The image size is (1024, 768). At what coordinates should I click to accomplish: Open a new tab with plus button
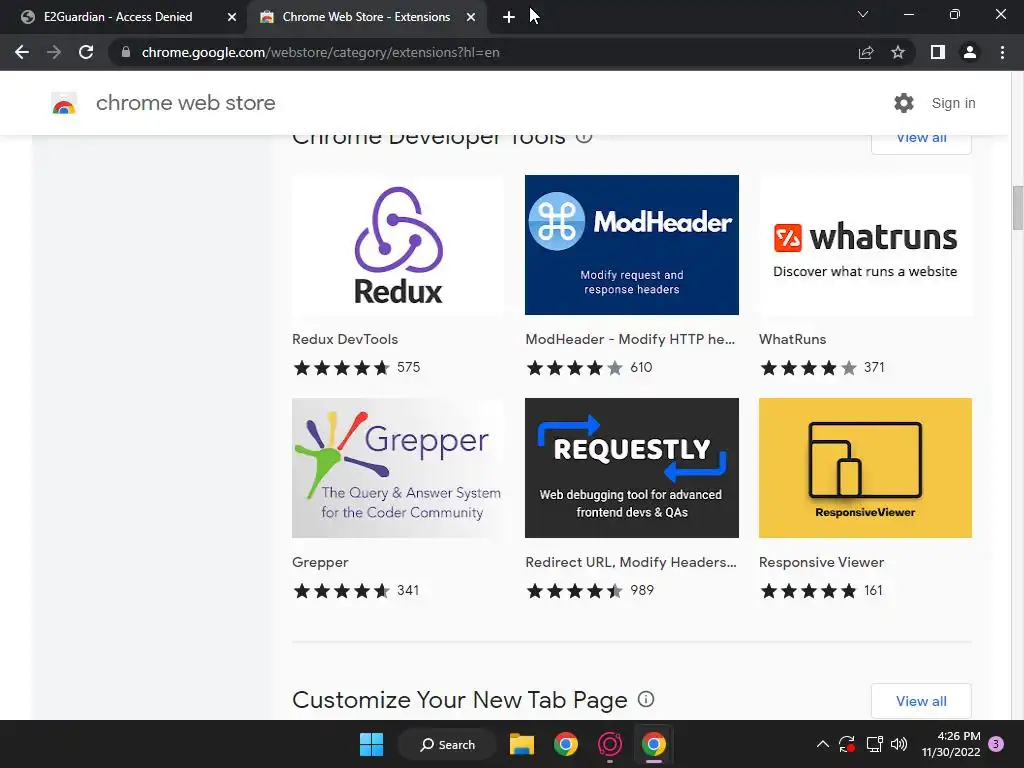click(509, 17)
